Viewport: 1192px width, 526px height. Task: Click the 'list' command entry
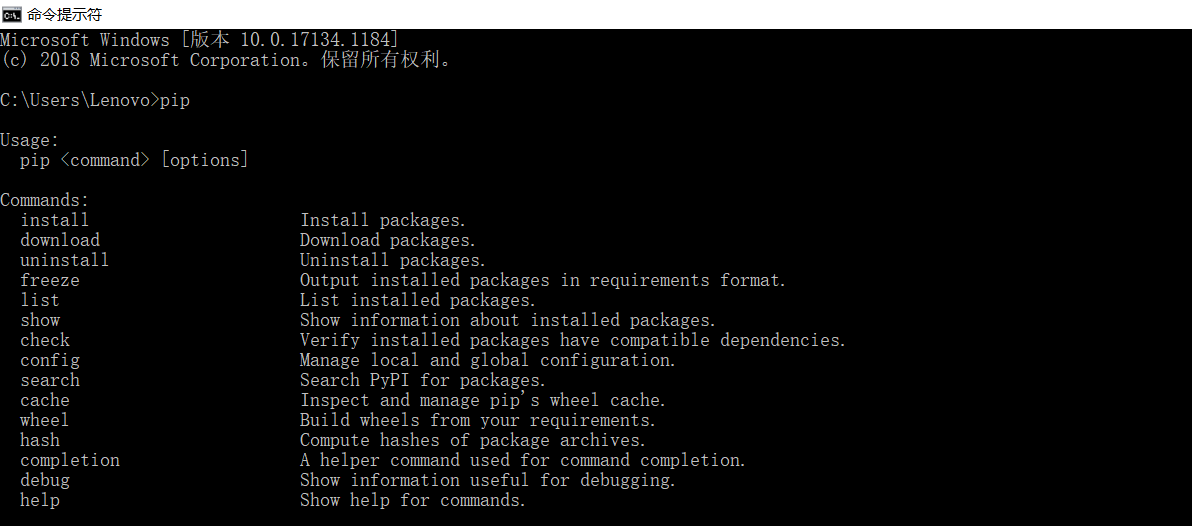point(40,300)
